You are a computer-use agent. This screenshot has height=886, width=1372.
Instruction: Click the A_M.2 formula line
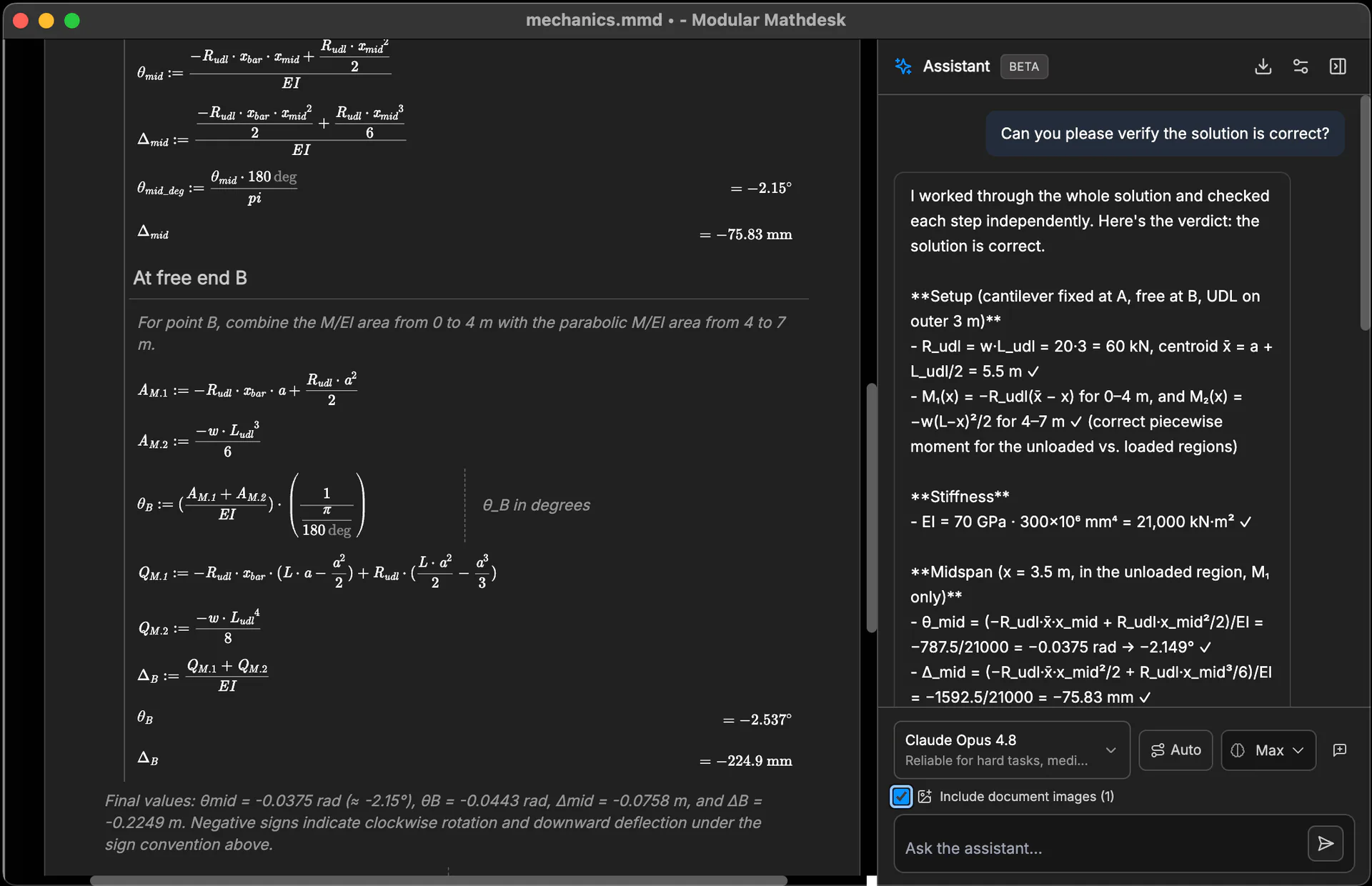pyautogui.click(x=199, y=439)
